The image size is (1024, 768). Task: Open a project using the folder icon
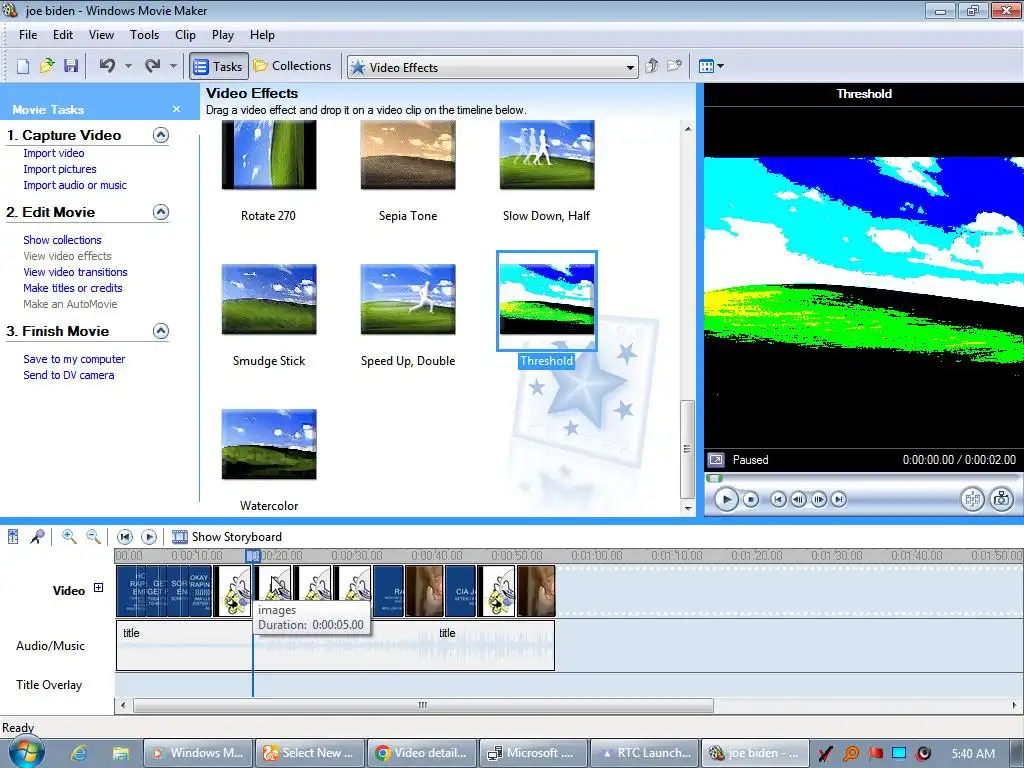[47, 66]
